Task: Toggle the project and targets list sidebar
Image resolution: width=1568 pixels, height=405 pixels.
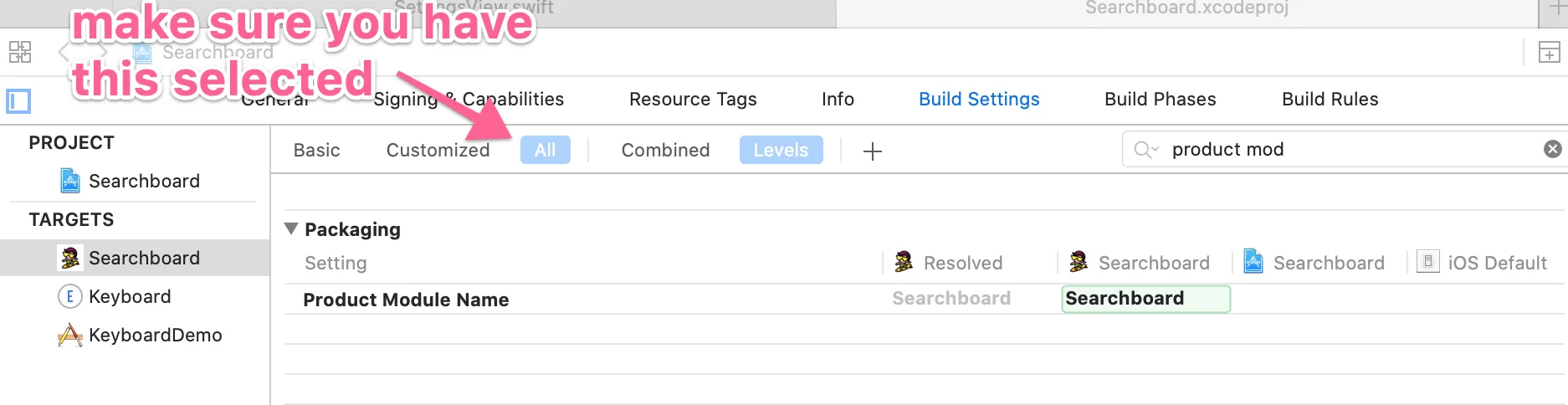Action: click(x=18, y=101)
